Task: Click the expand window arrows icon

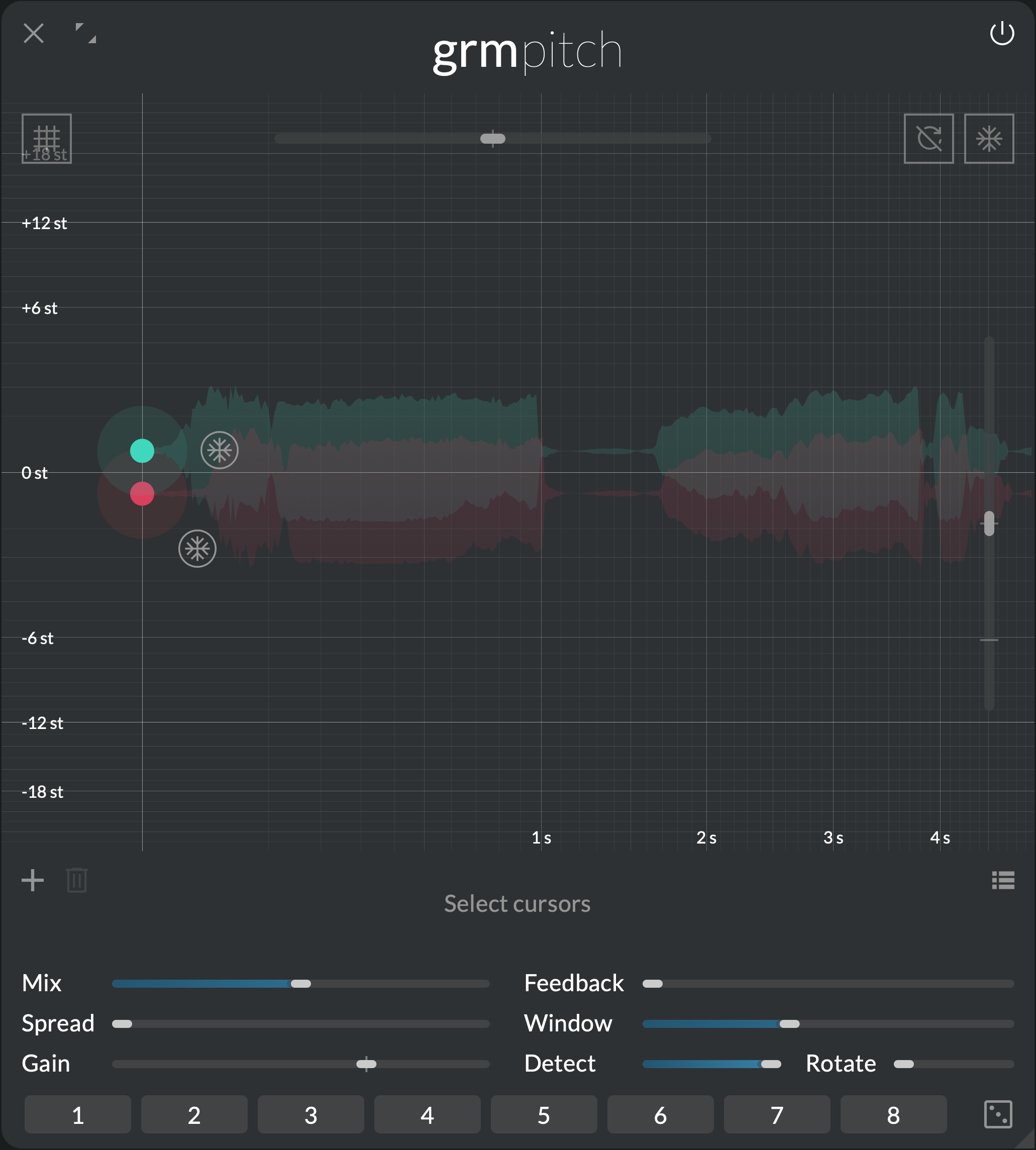Action: 85,33
